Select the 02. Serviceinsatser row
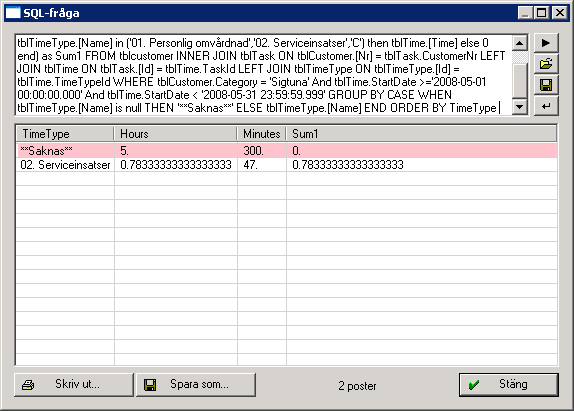 coord(287,165)
